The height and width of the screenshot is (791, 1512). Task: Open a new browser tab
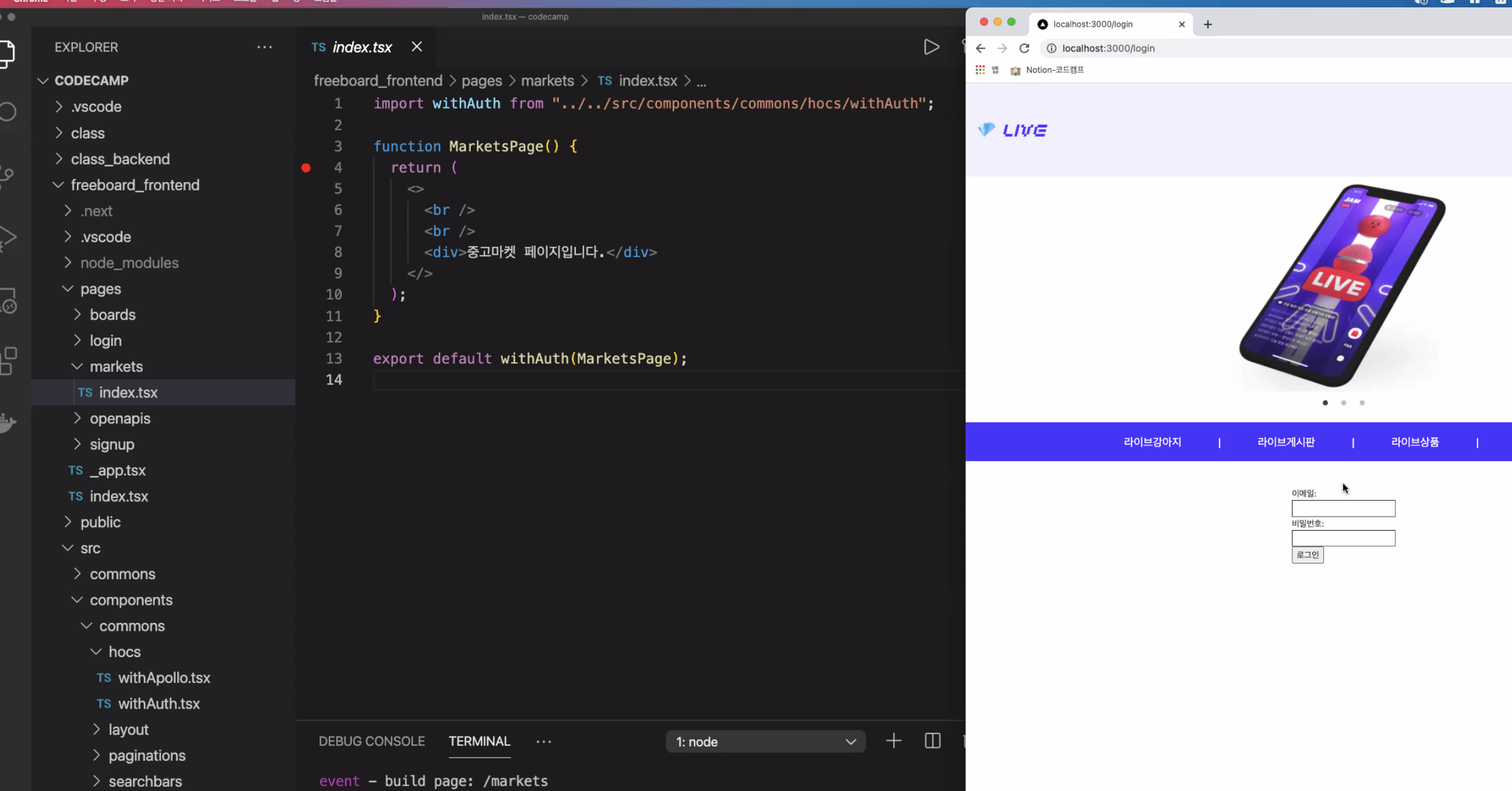[x=1207, y=24]
